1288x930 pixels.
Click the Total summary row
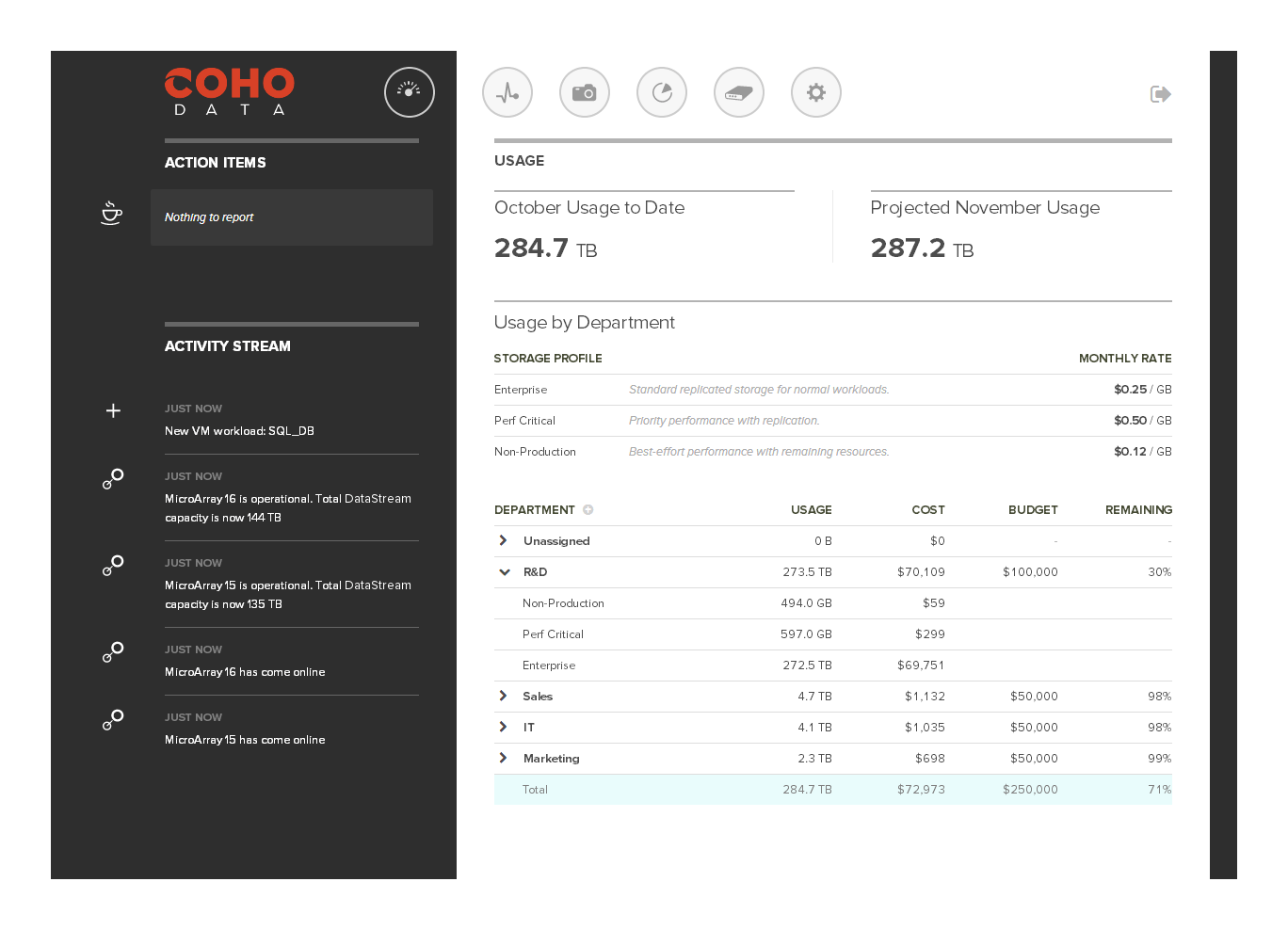[x=832, y=790]
